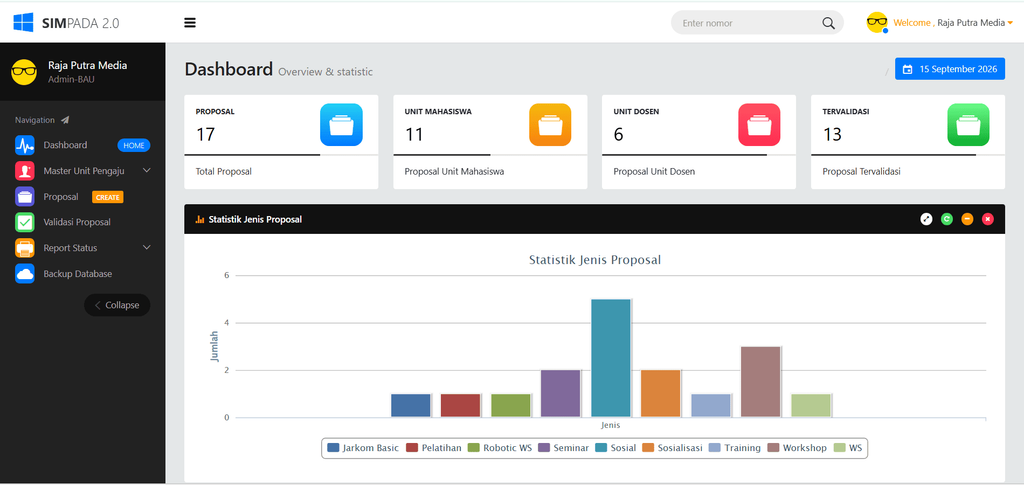
Task: Click the Collapse sidebar button
Action: pyautogui.click(x=117, y=305)
